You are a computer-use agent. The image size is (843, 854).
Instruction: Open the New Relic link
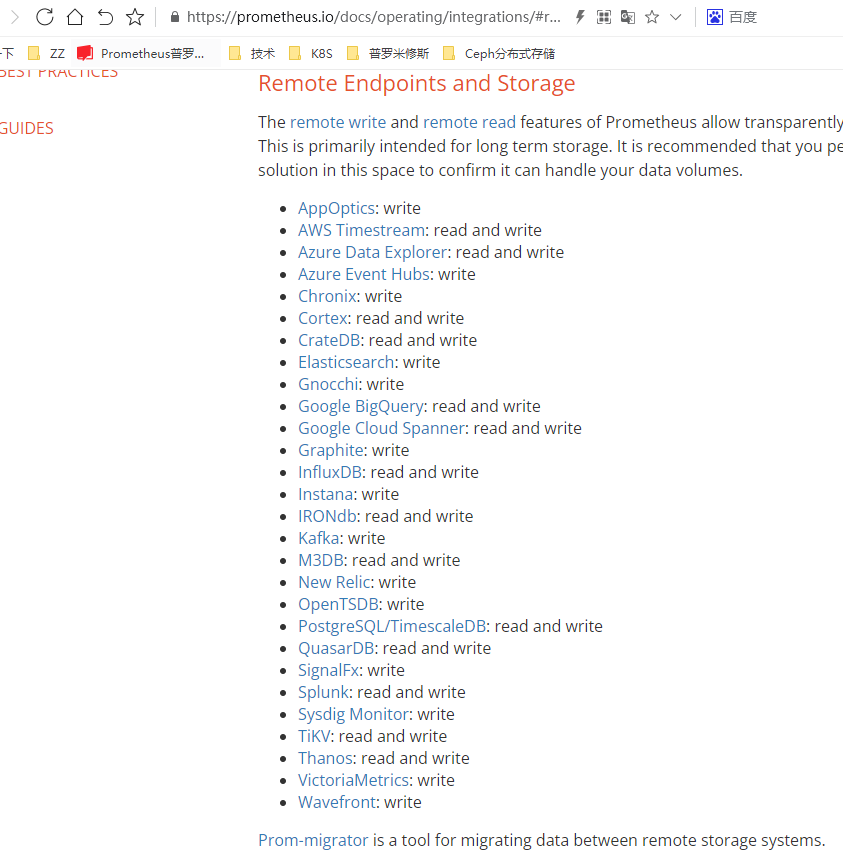[334, 582]
